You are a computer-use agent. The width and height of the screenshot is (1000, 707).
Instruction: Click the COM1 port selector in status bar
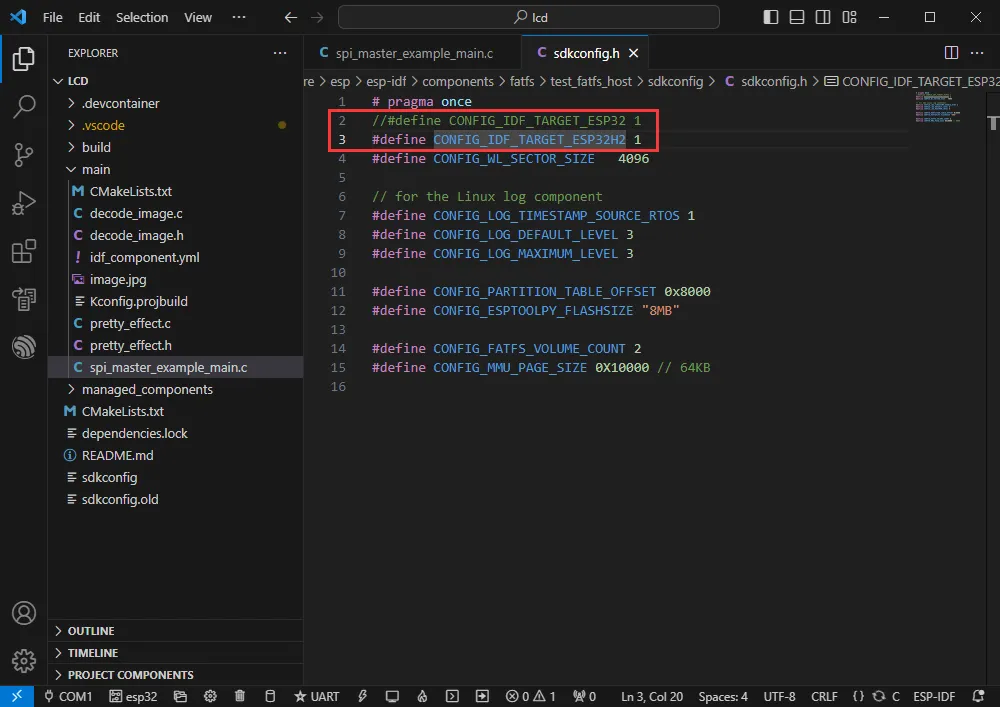(x=68, y=696)
